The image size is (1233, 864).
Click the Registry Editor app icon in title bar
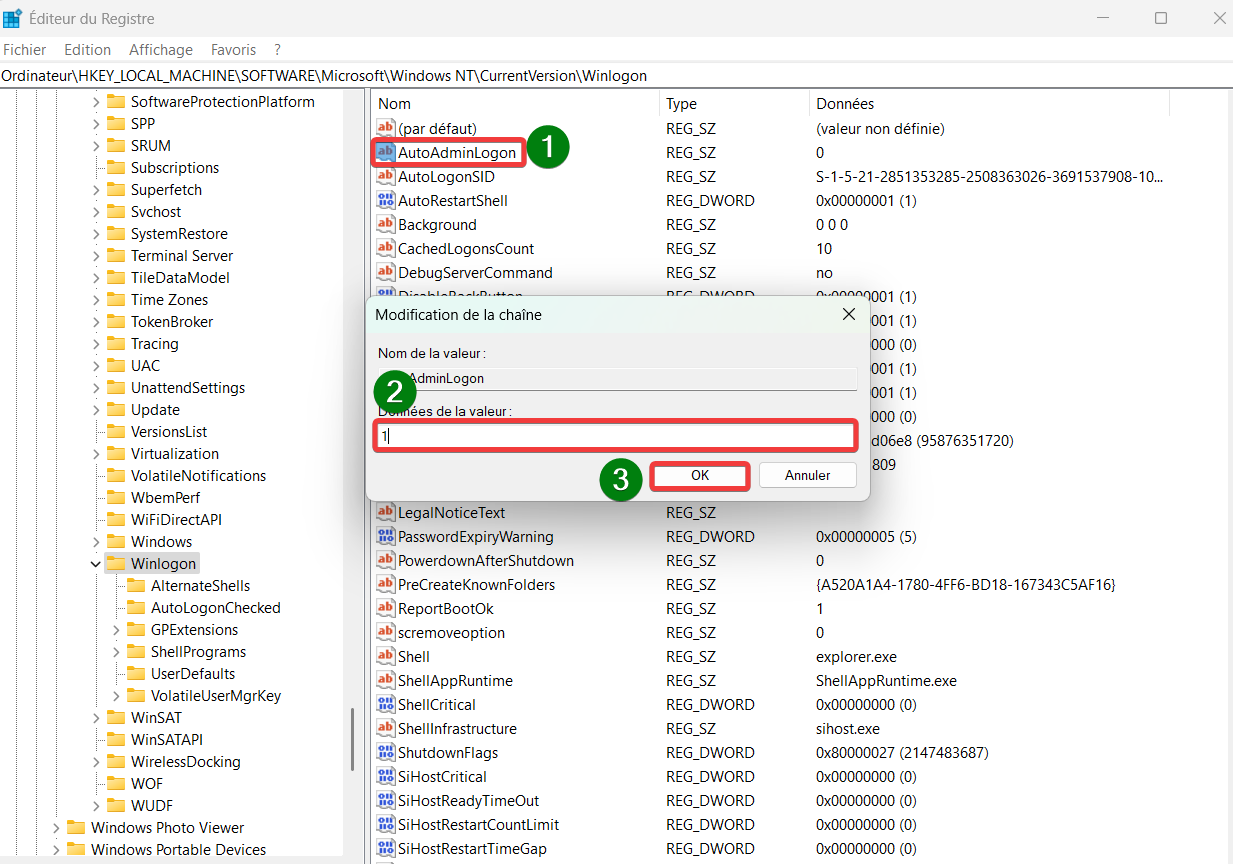click(x=13, y=18)
